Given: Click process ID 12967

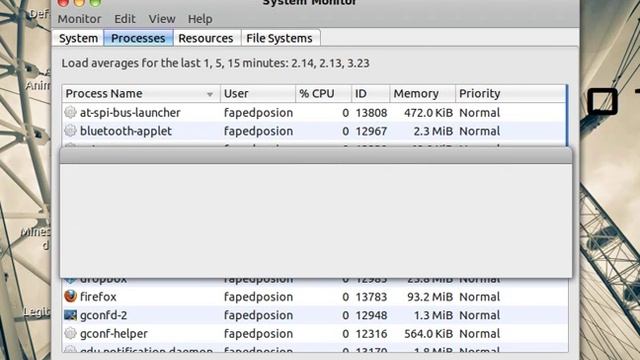Looking at the screenshot, I should [371, 131].
